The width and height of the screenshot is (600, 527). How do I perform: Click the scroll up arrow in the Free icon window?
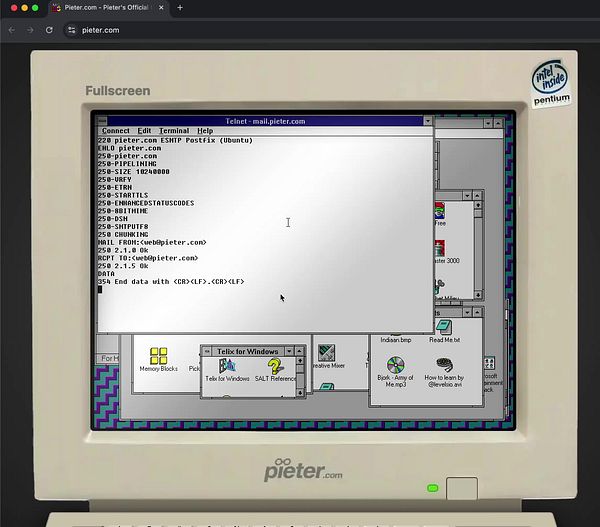478,205
